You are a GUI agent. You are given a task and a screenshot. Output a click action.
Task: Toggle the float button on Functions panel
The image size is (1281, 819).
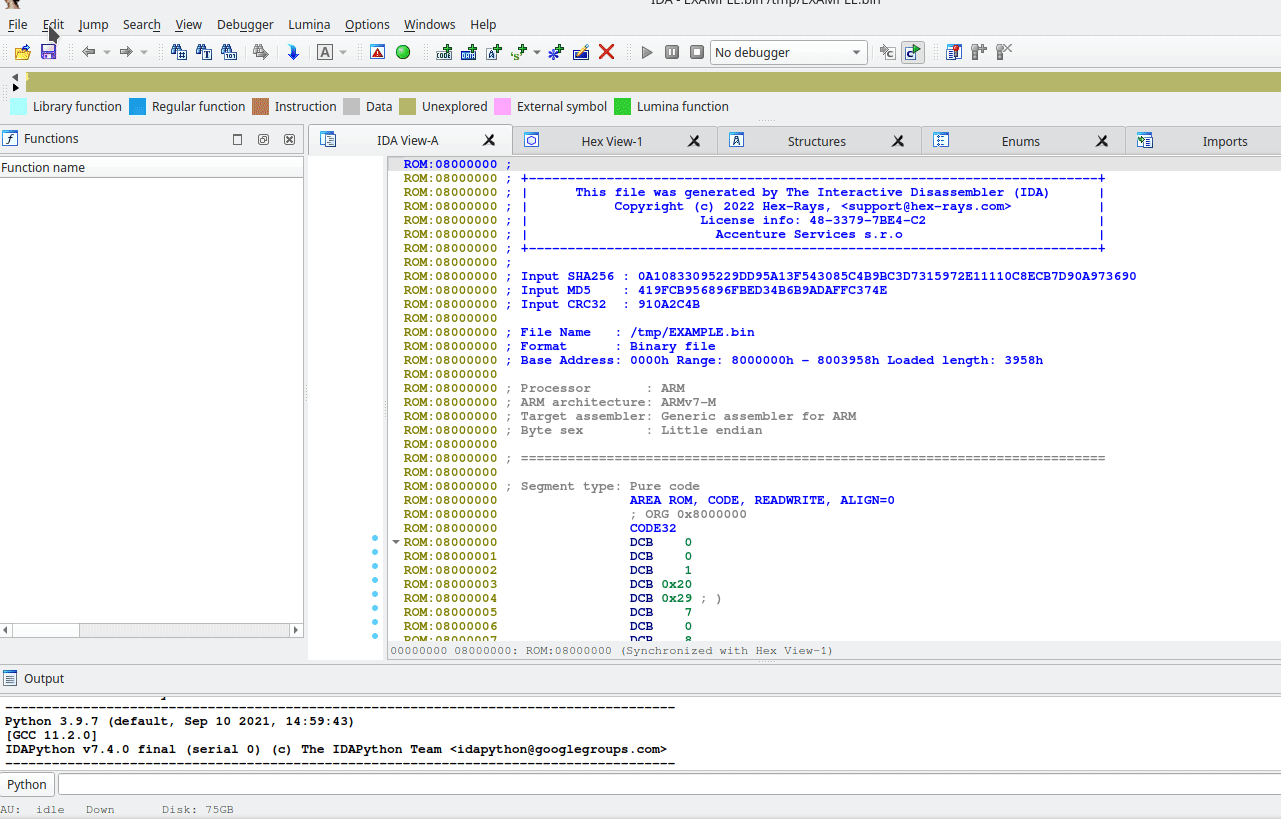coord(264,140)
